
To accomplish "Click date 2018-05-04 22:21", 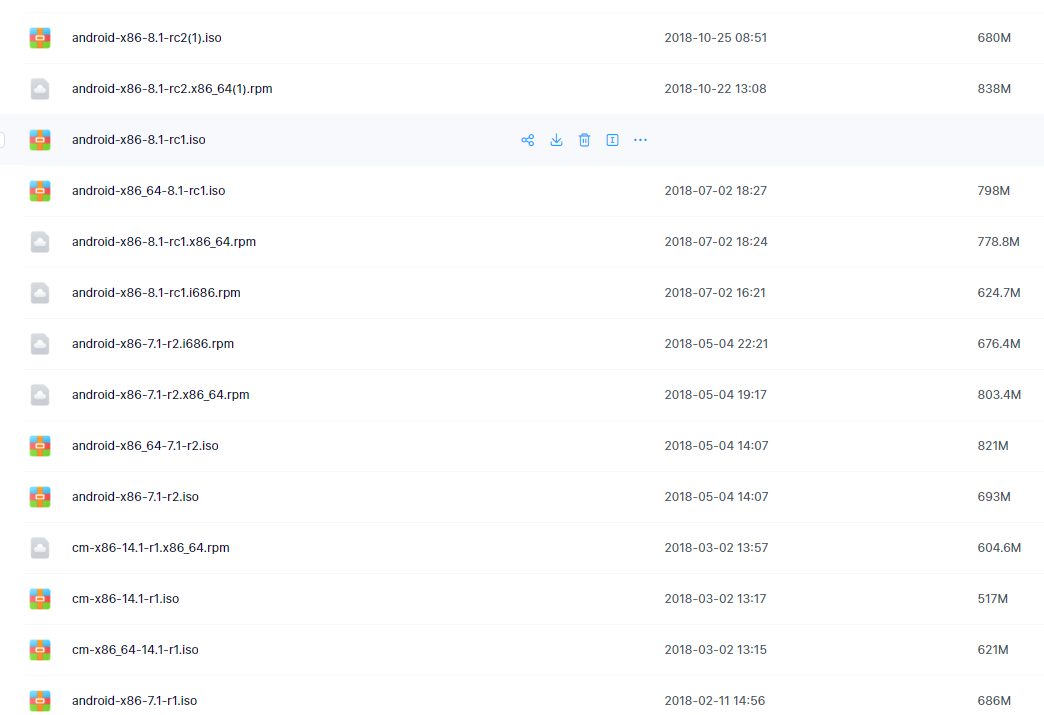I will pos(716,344).
